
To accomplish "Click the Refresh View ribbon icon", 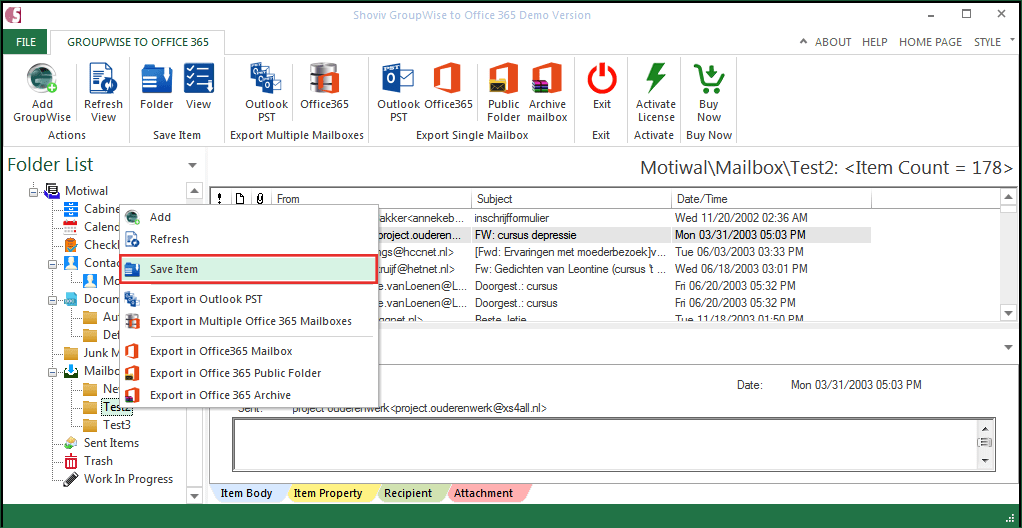I will click(x=103, y=80).
